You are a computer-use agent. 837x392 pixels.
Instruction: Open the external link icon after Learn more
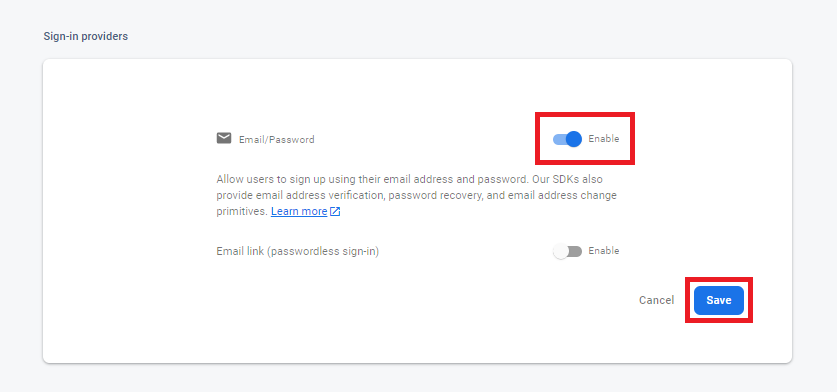[x=335, y=211]
